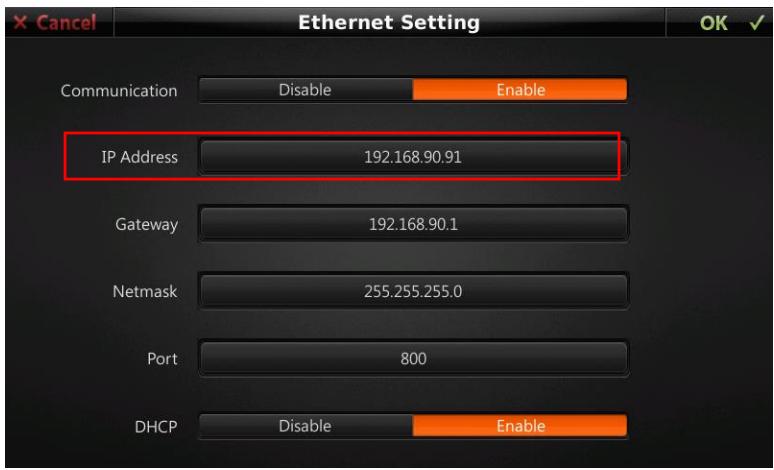
Task: Click the Ethernet Setting title
Action: pos(389,23)
